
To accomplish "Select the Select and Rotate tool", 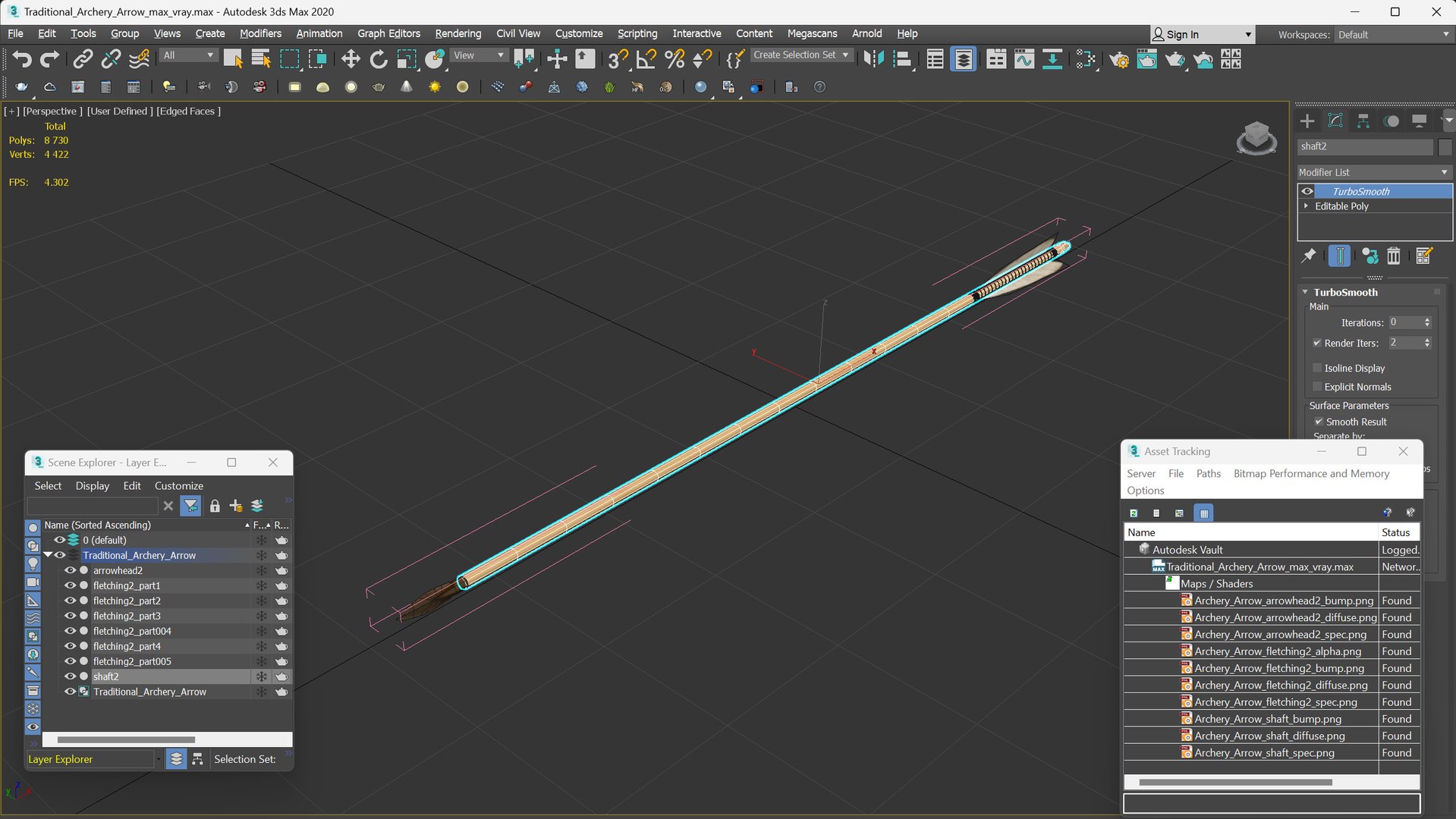I will [x=378, y=59].
